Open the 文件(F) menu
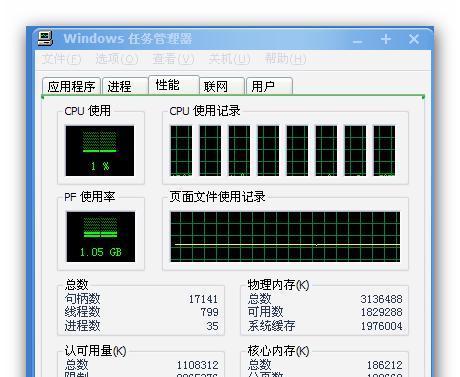The height and width of the screenshot is (377, 460). [62, 59]
